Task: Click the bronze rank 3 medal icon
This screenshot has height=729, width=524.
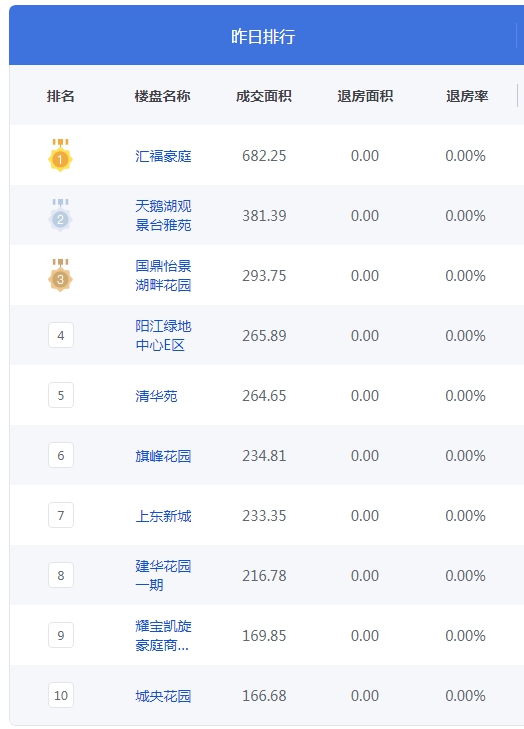Action: coord(60,275)
